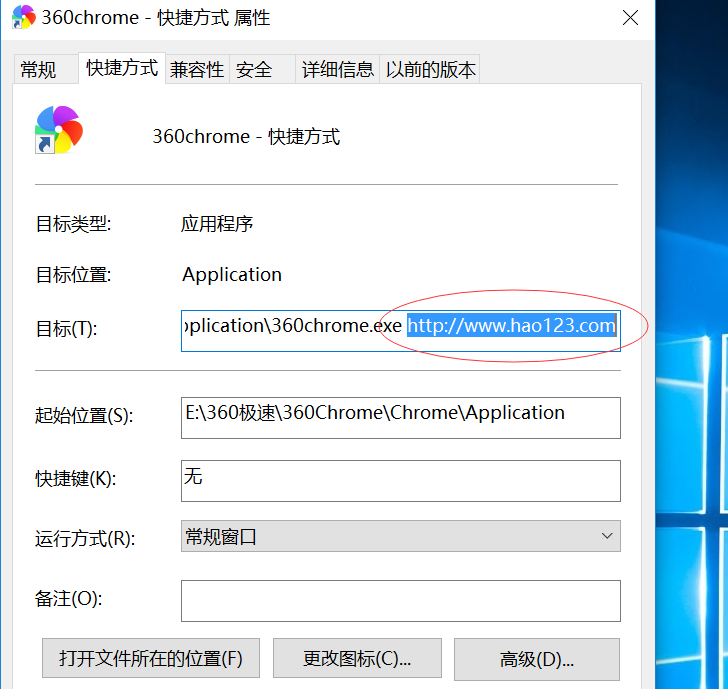Expand the 运行方式 dropdown
Viewport: 728px width, 689px height.
pos(401,536)
